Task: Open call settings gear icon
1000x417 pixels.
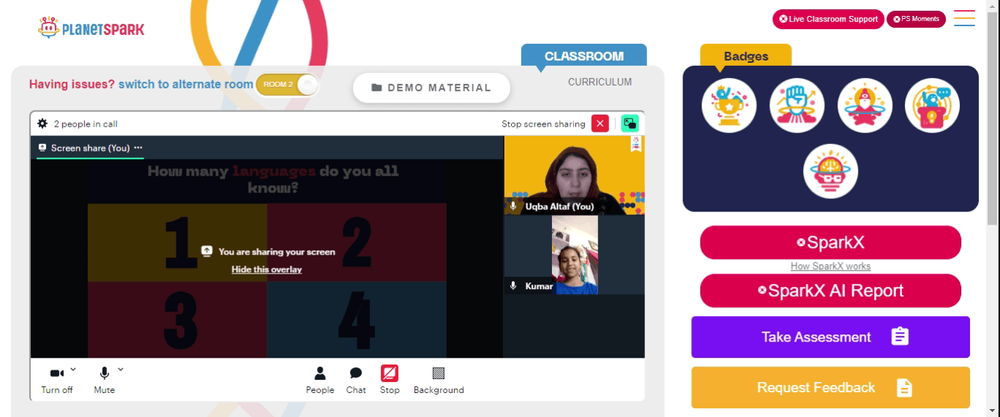Action: pyautogui.click(x=42, y=124)
